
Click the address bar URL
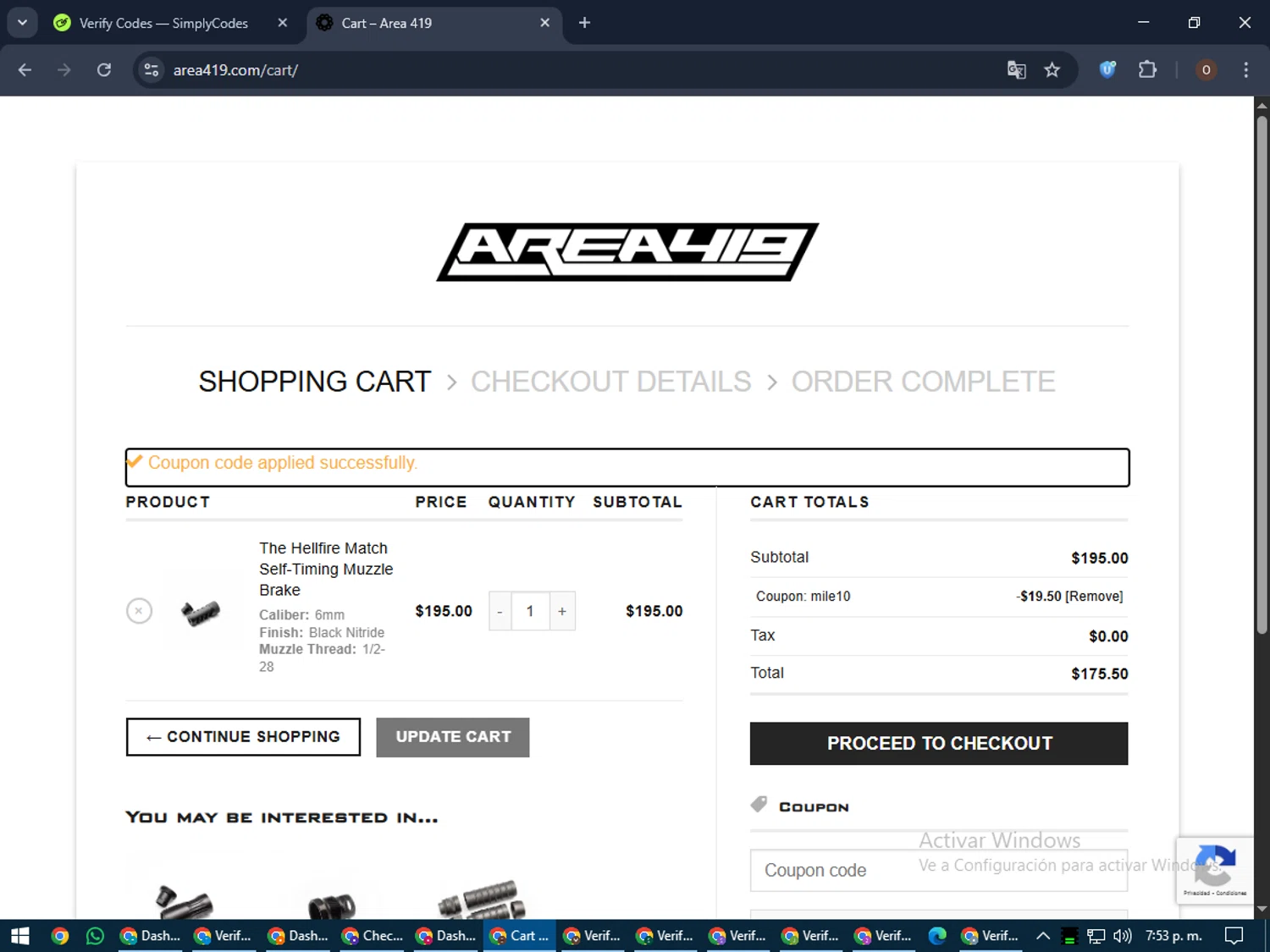(x=235, y=70)
